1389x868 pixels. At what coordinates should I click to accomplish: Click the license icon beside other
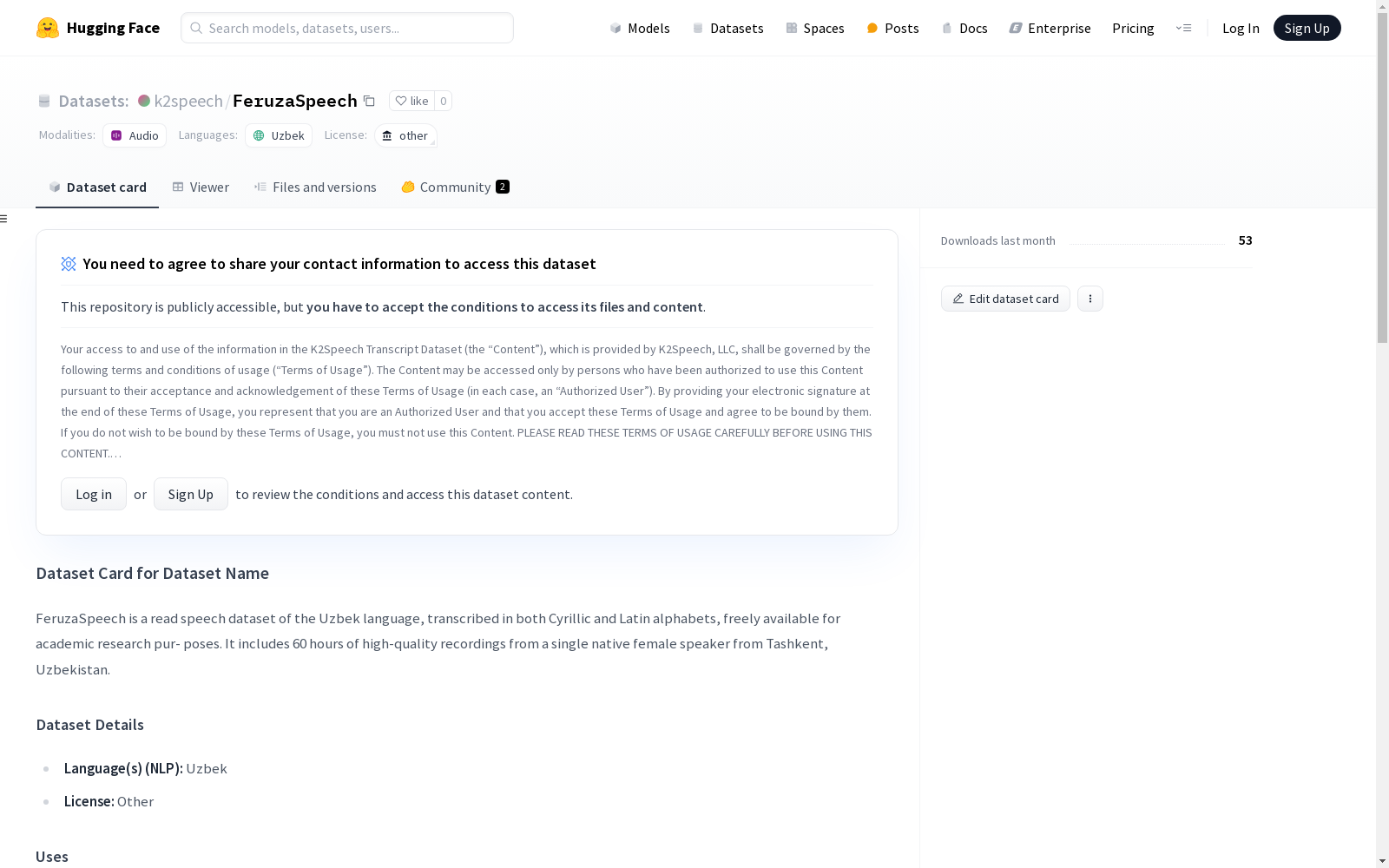click(x=387, y=135)
